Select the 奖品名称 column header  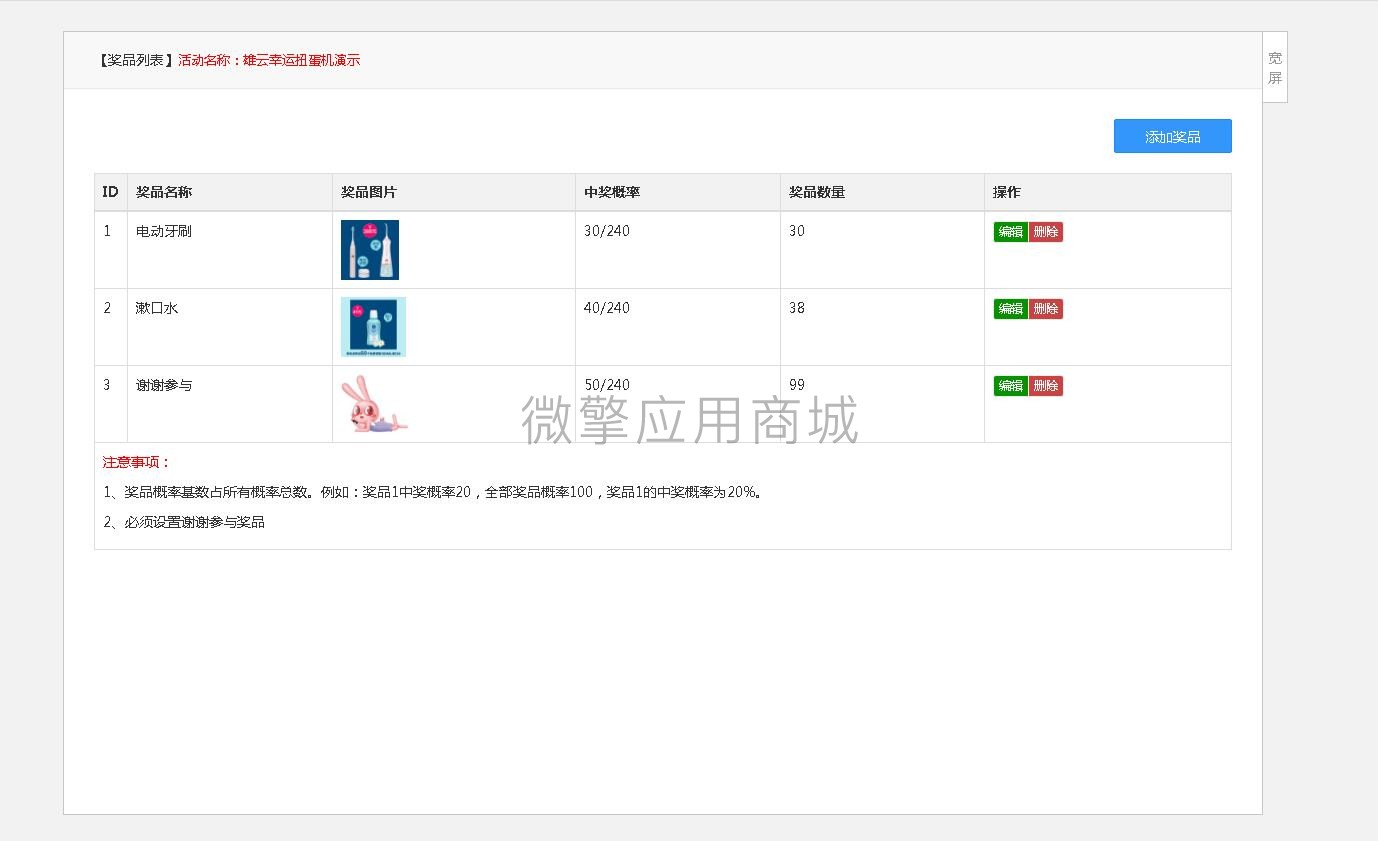pos(163,192)
